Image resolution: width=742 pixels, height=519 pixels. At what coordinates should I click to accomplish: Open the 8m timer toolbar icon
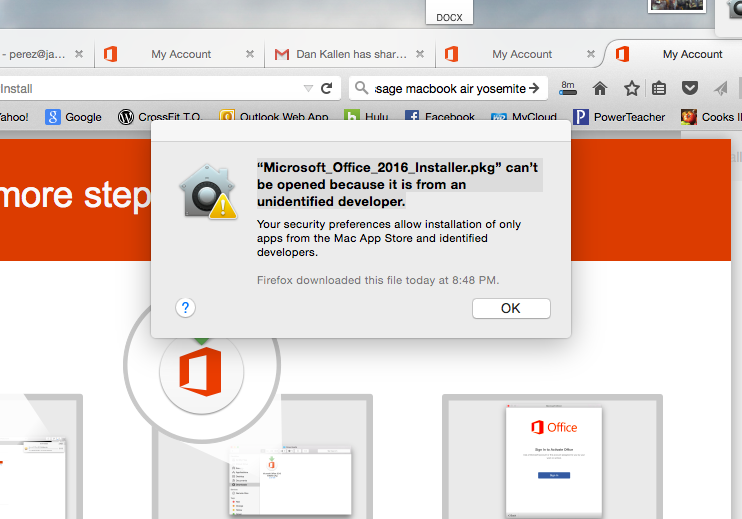567,88
